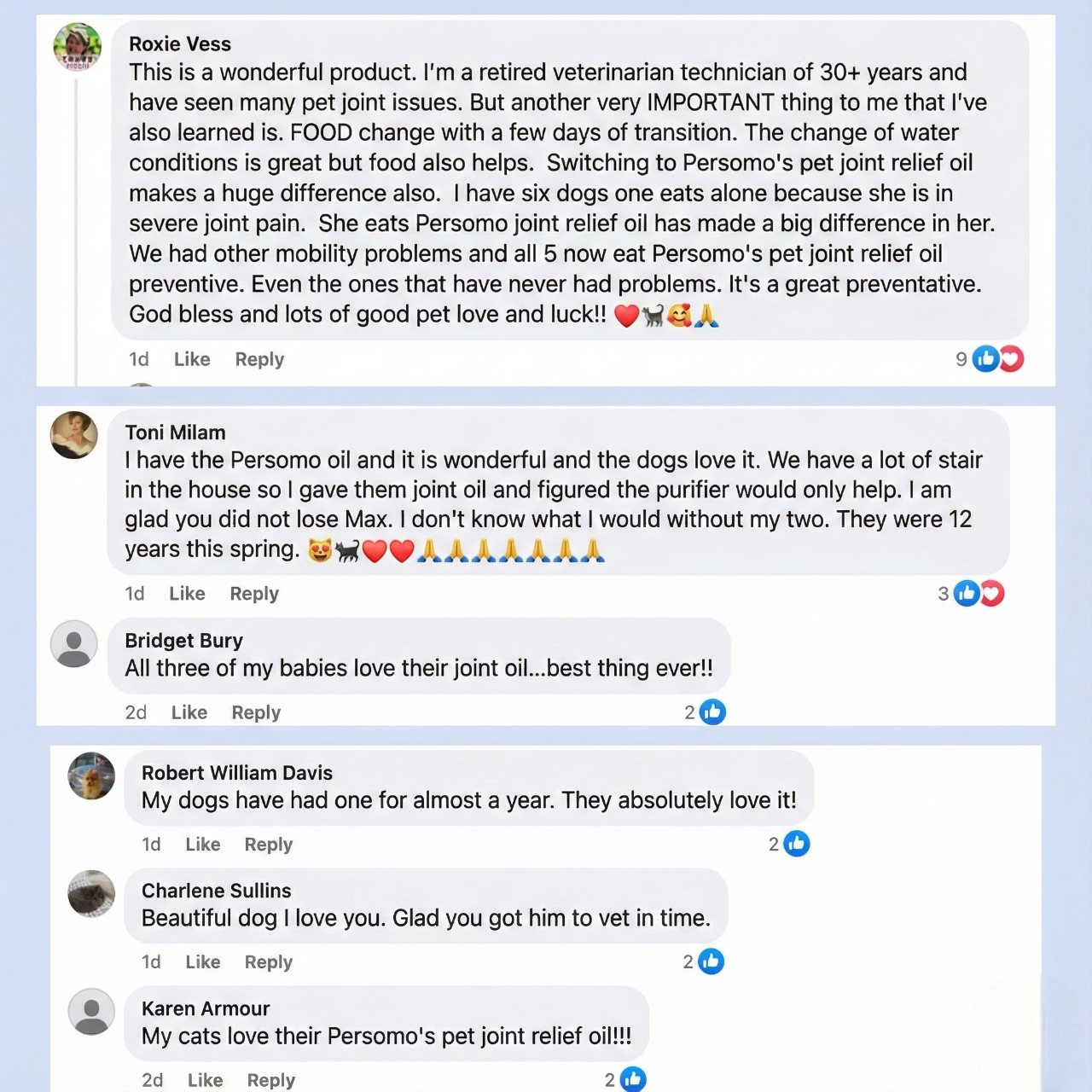View reactions on Toni Milam's comment
The height and width of the screenshot is (1092, 1092).
[x=978, y=593]
